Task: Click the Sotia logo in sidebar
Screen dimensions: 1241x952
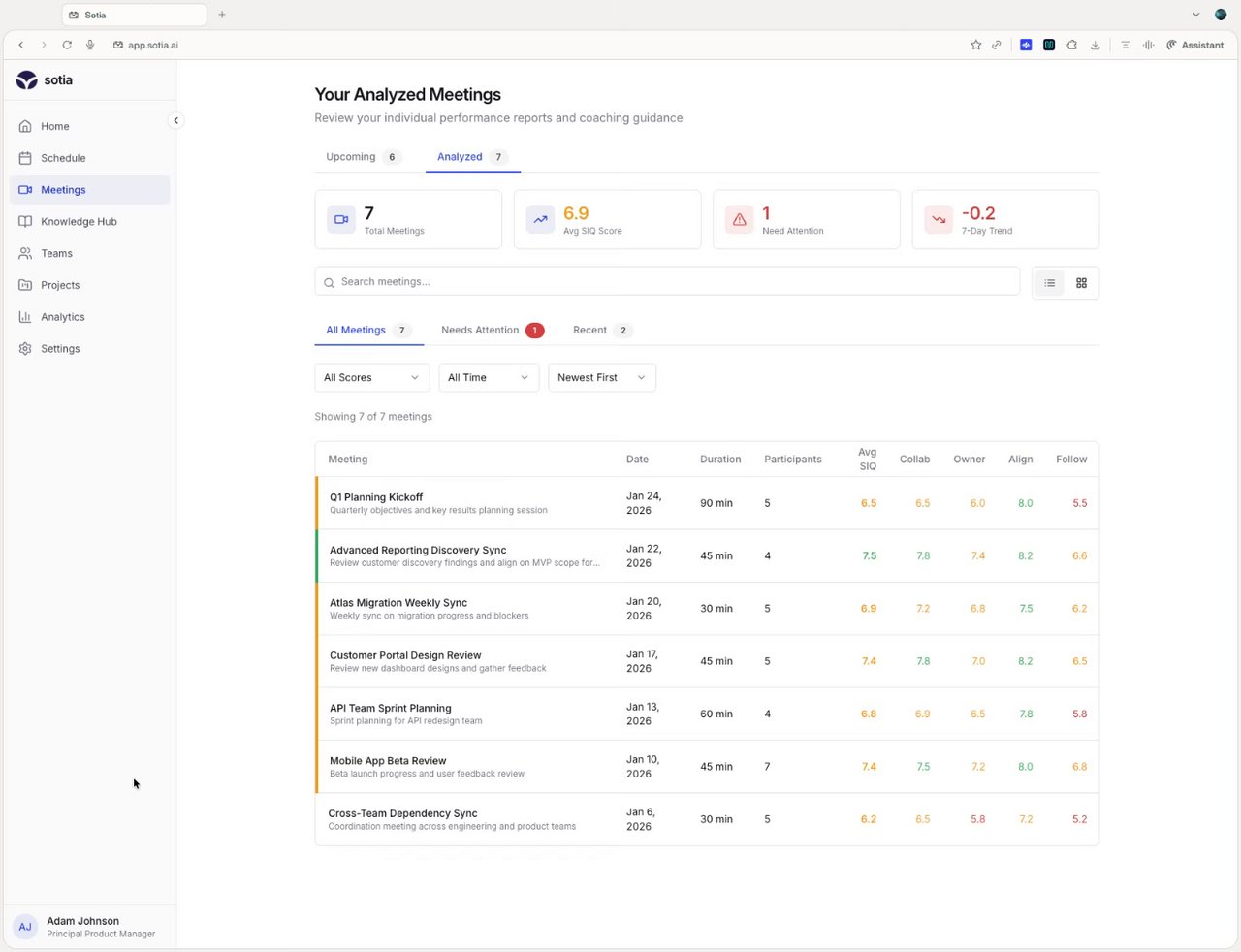Action: [45, 80]
